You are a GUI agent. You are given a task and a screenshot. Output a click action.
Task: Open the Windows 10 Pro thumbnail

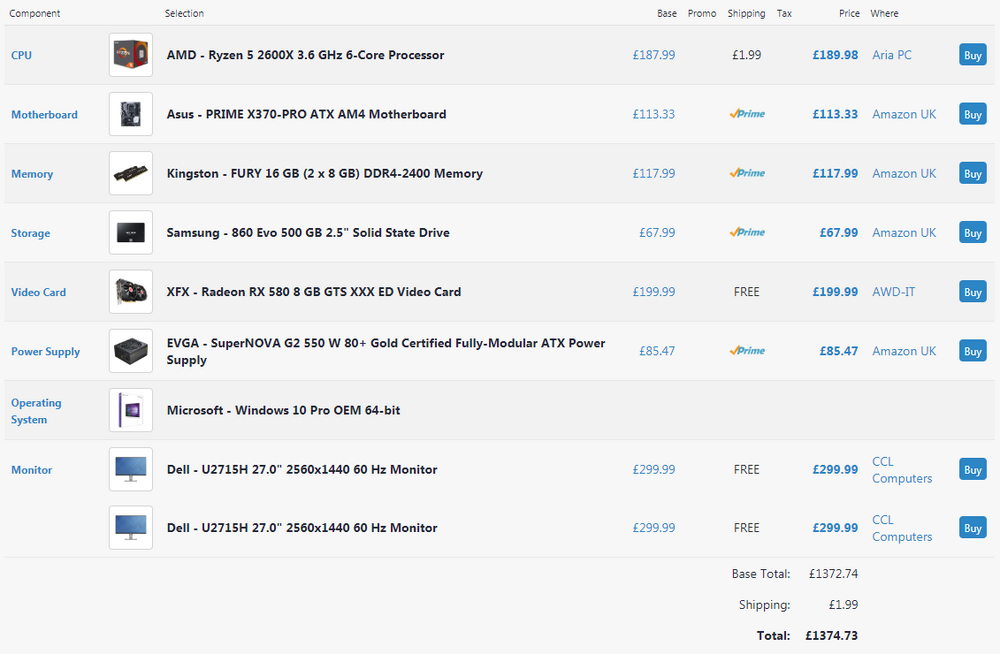pos(131,410)
